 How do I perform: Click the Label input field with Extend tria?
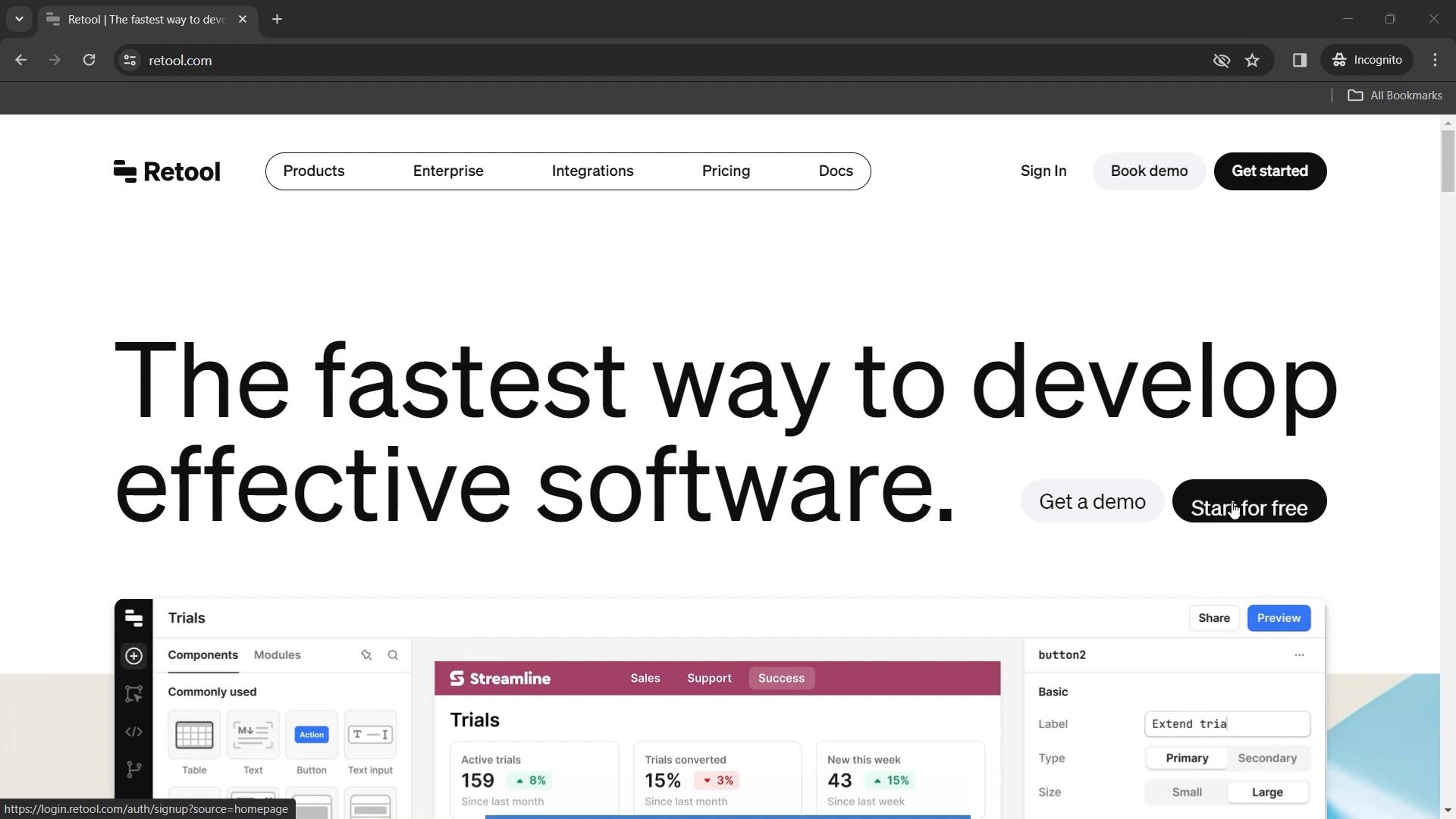pyautogui.click(x=1227, y=724)
